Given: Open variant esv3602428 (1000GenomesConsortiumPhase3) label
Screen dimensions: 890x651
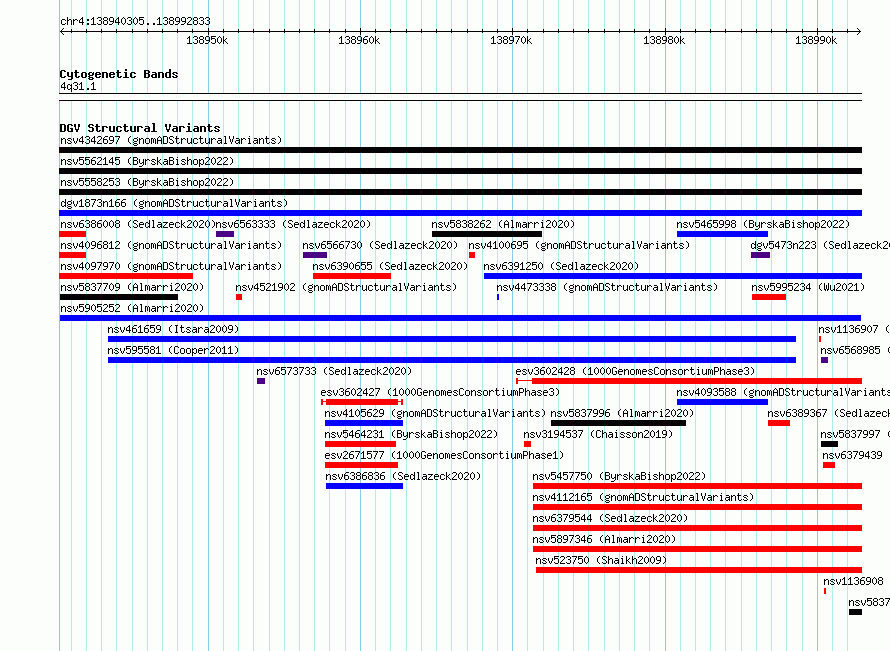Looking at the screenshot, I should pyautogui.click(x=635, y=371).
